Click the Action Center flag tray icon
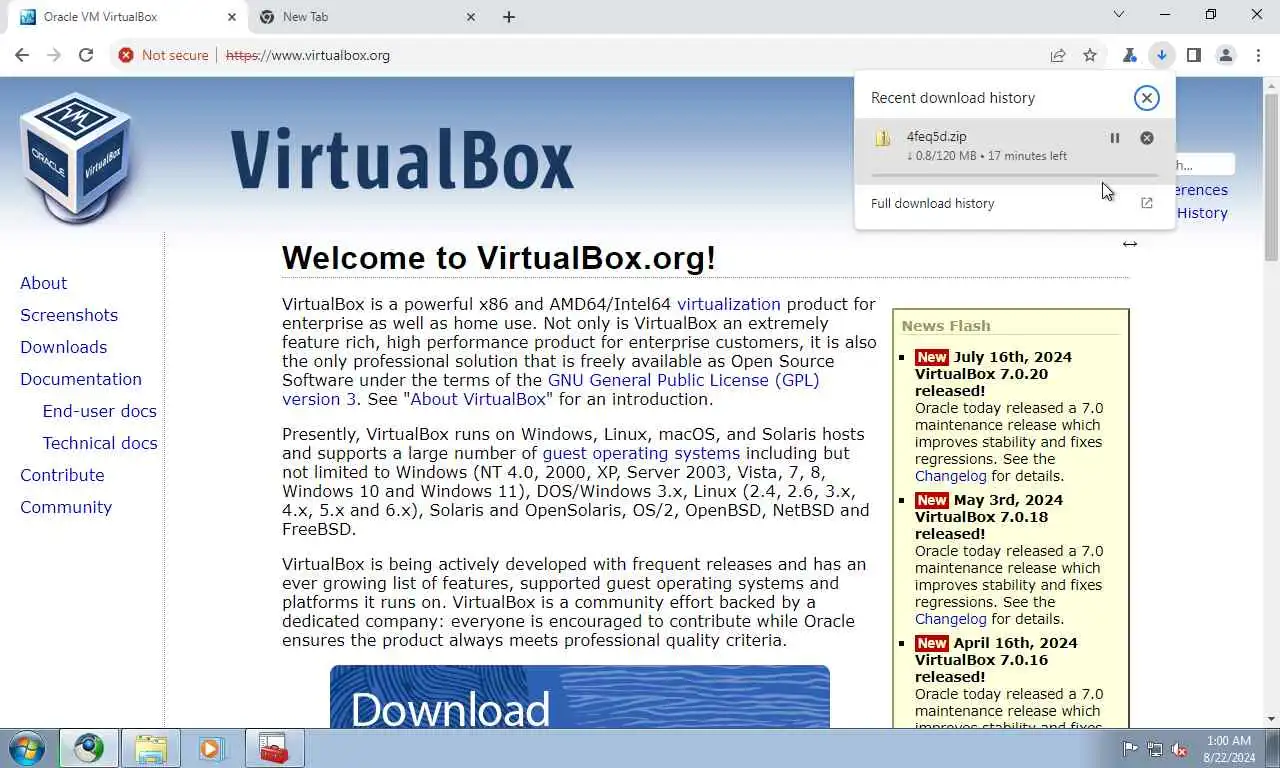Image resolution: width=1280 pixels, height=768 pixels. (x=1130, y=748)
